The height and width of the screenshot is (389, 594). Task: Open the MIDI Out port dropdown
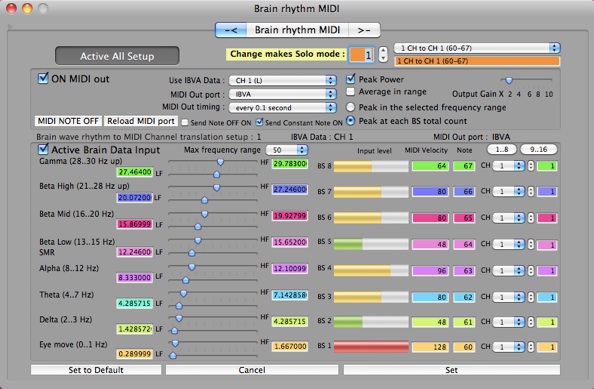(x=283, y=94)
